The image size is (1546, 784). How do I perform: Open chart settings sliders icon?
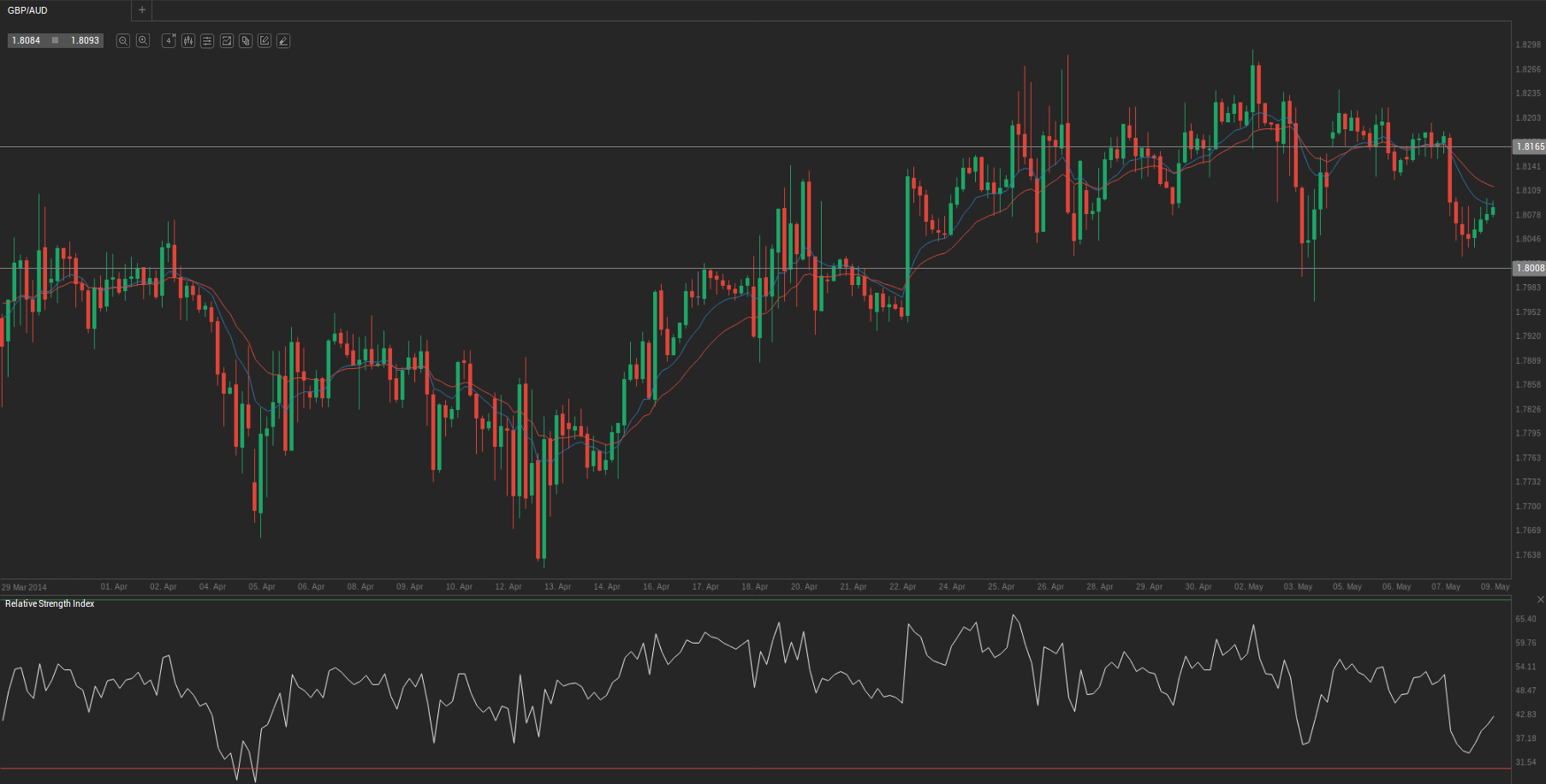point(207,41)
